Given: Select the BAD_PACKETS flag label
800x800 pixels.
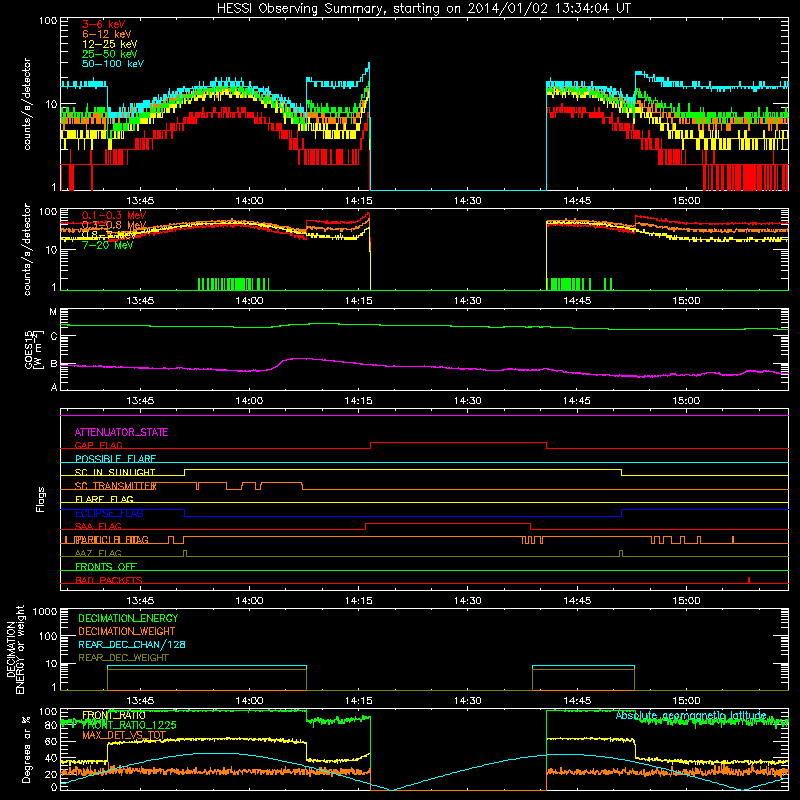Looking at the screenshot, I should 108,580.
